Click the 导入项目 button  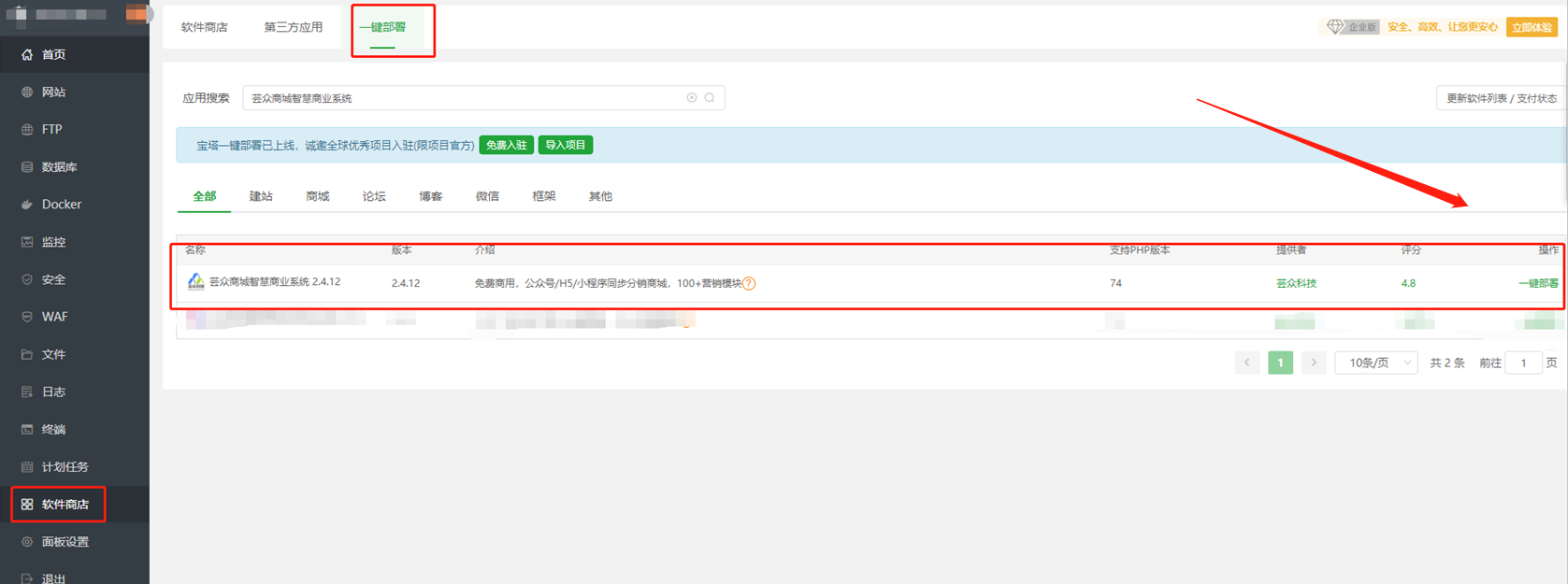[x=565, y=145]
